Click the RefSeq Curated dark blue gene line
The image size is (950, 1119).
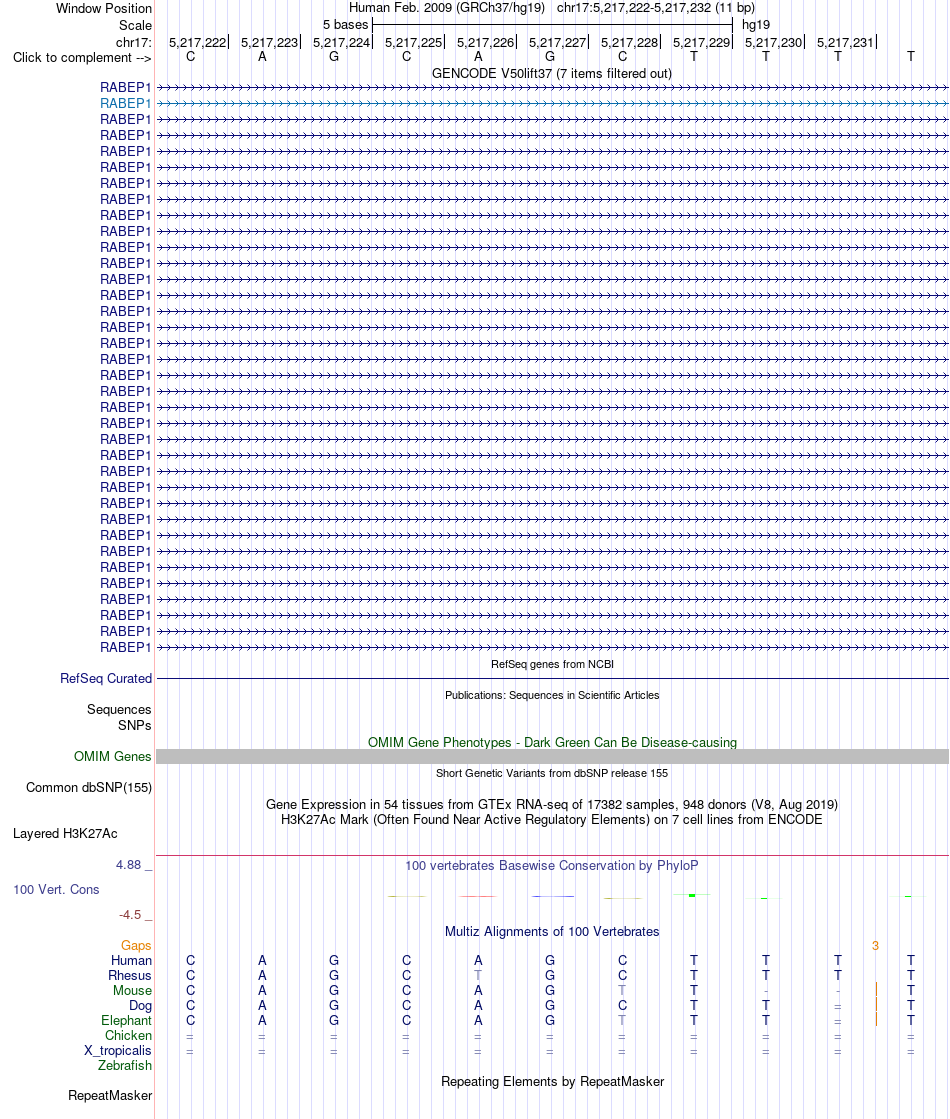coord(552,679)
